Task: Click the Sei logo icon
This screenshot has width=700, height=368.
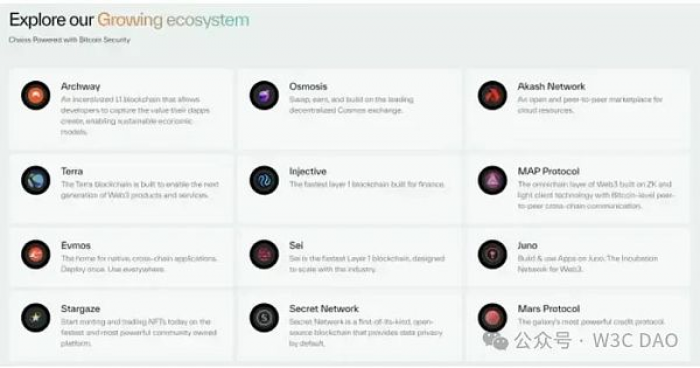Action: tap(264, 254)
